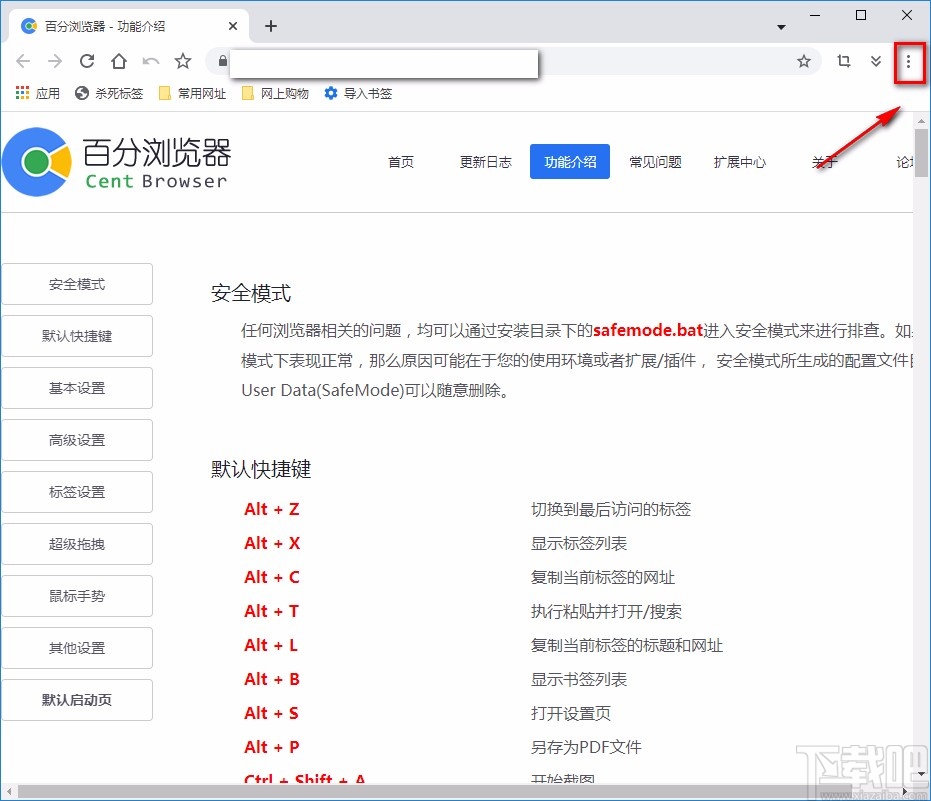Click the screenshot crop icon in the toolbar
Screen dimensions: 931x801
843,62
